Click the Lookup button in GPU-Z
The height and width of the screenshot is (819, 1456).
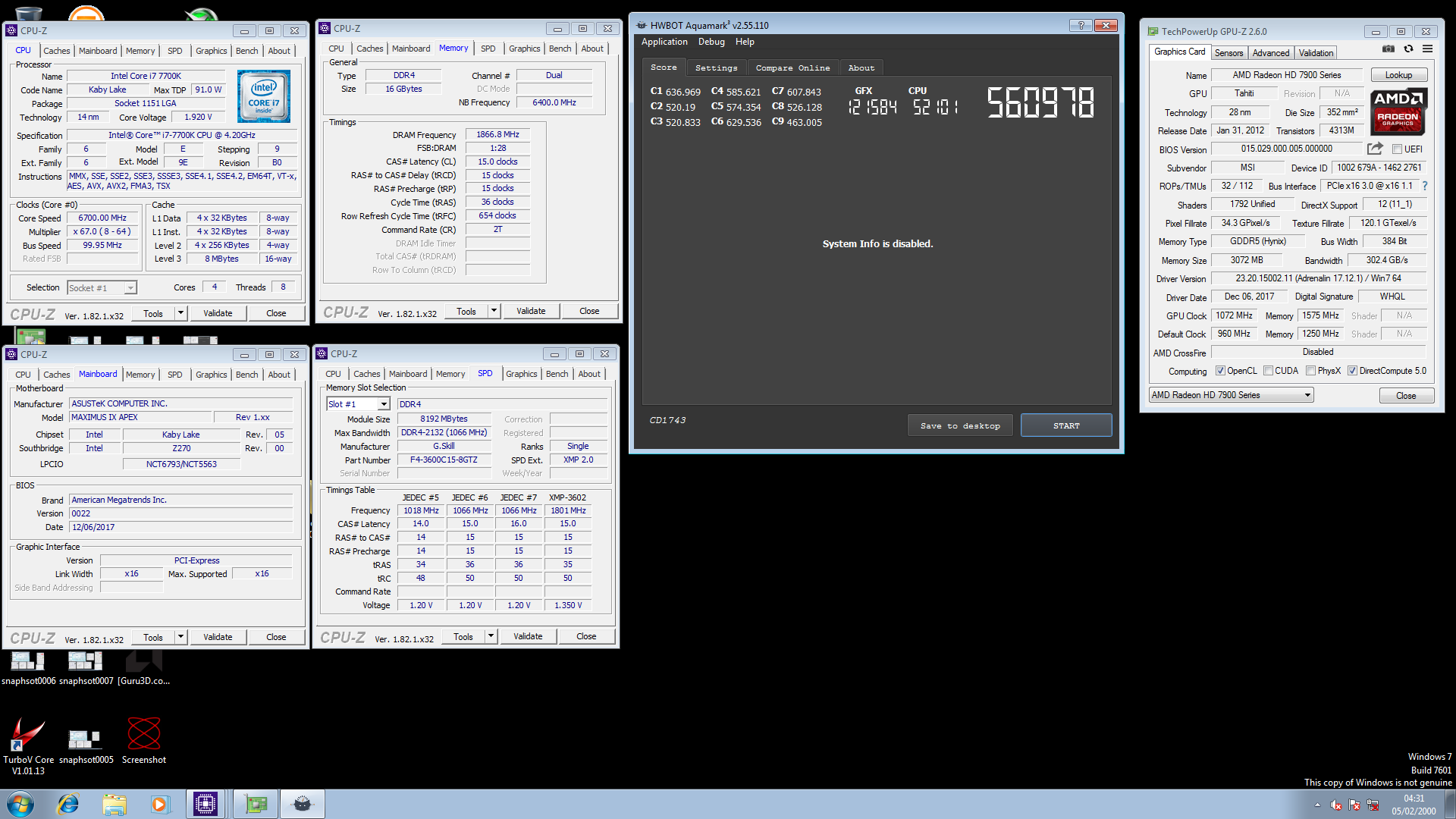pyautogui.click(x=1398, y=75)
